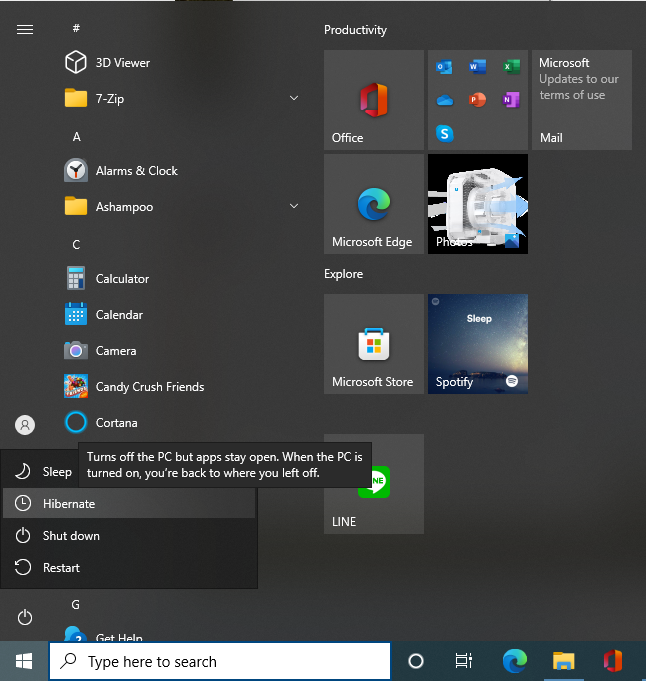Launch the Microsoft Edge tile
646x681 pixels.
point(374,204)
